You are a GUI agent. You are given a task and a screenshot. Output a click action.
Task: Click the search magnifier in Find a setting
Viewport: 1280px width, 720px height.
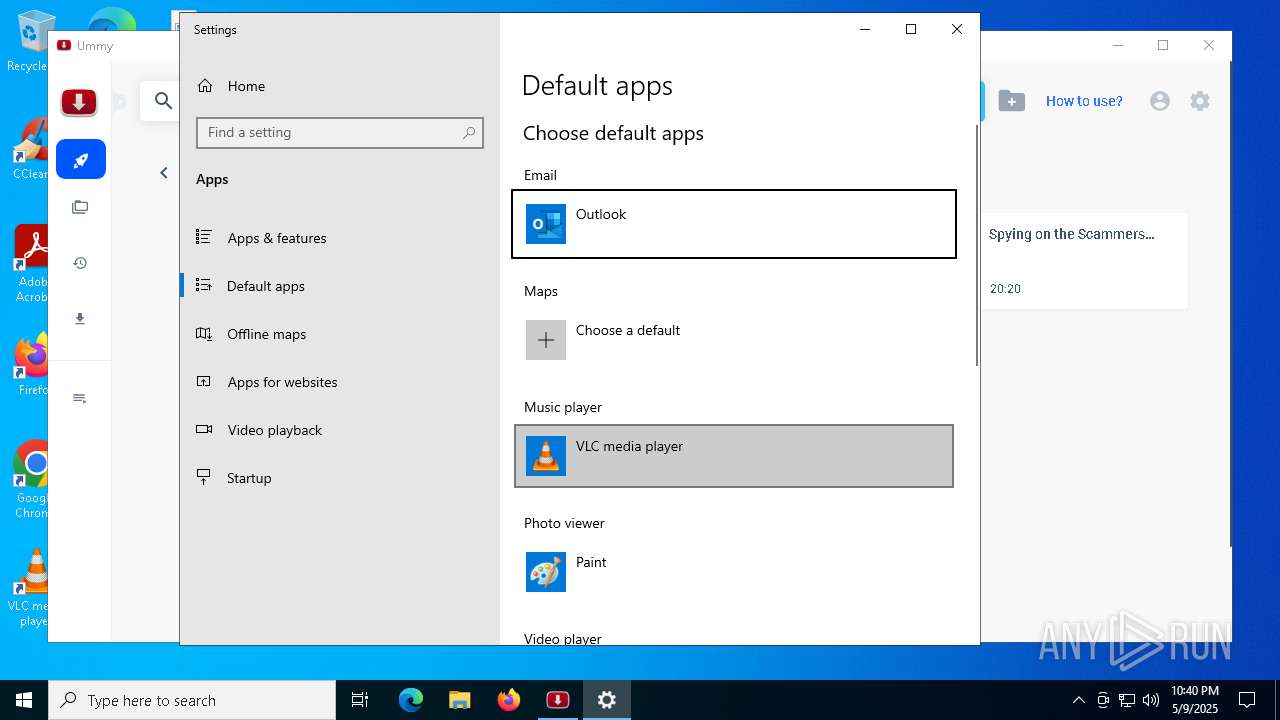469,132
